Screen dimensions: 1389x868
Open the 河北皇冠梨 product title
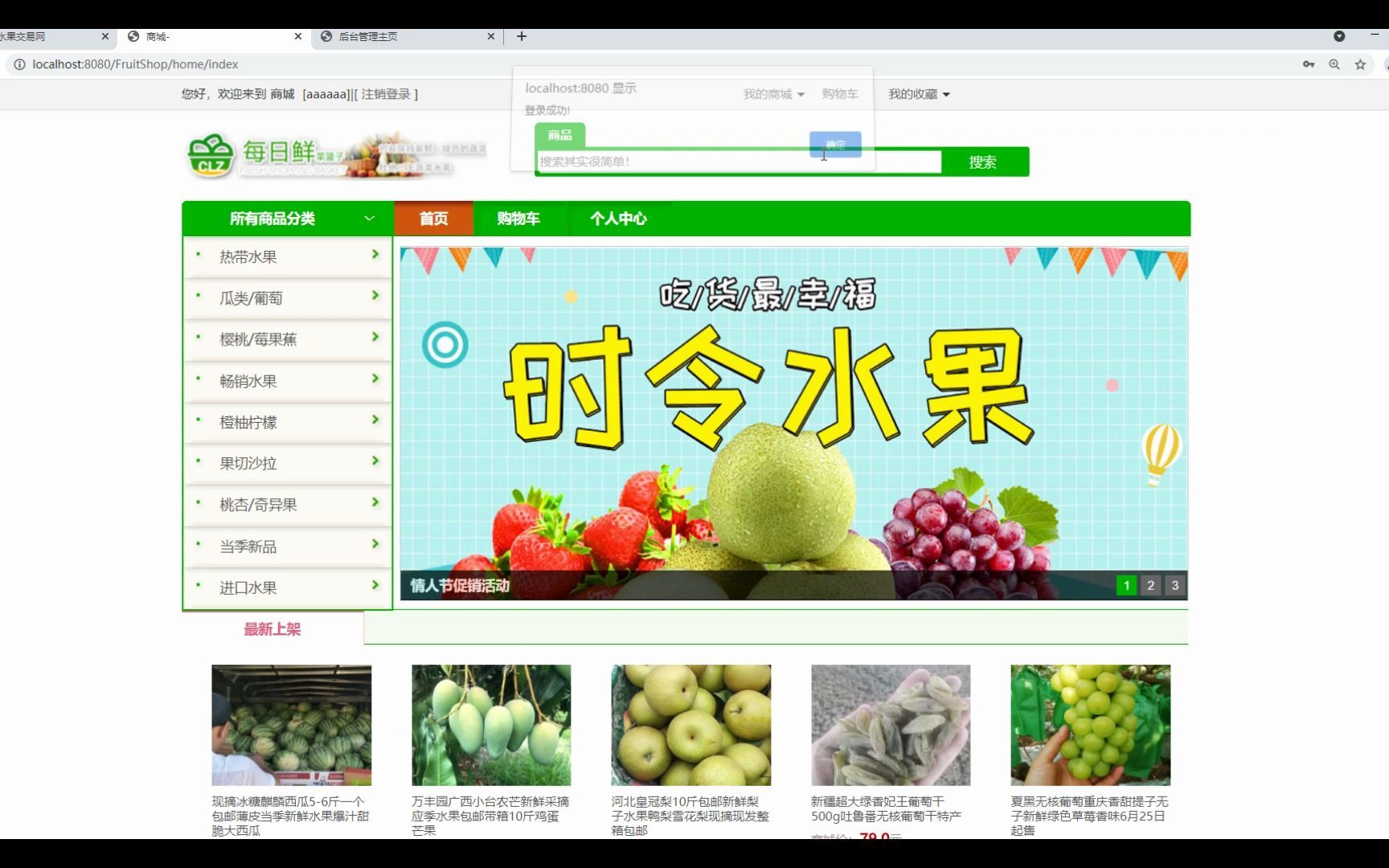coord(690,816)
